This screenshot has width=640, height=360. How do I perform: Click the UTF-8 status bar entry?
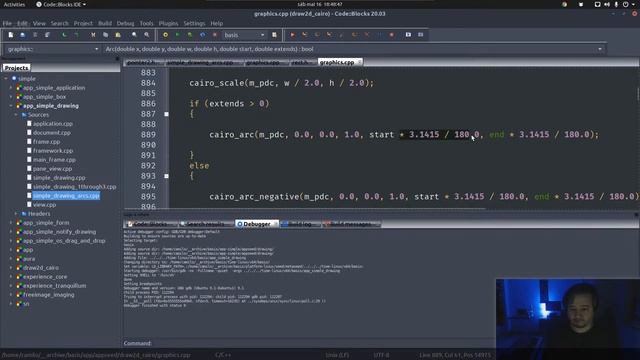coord(381,355)
